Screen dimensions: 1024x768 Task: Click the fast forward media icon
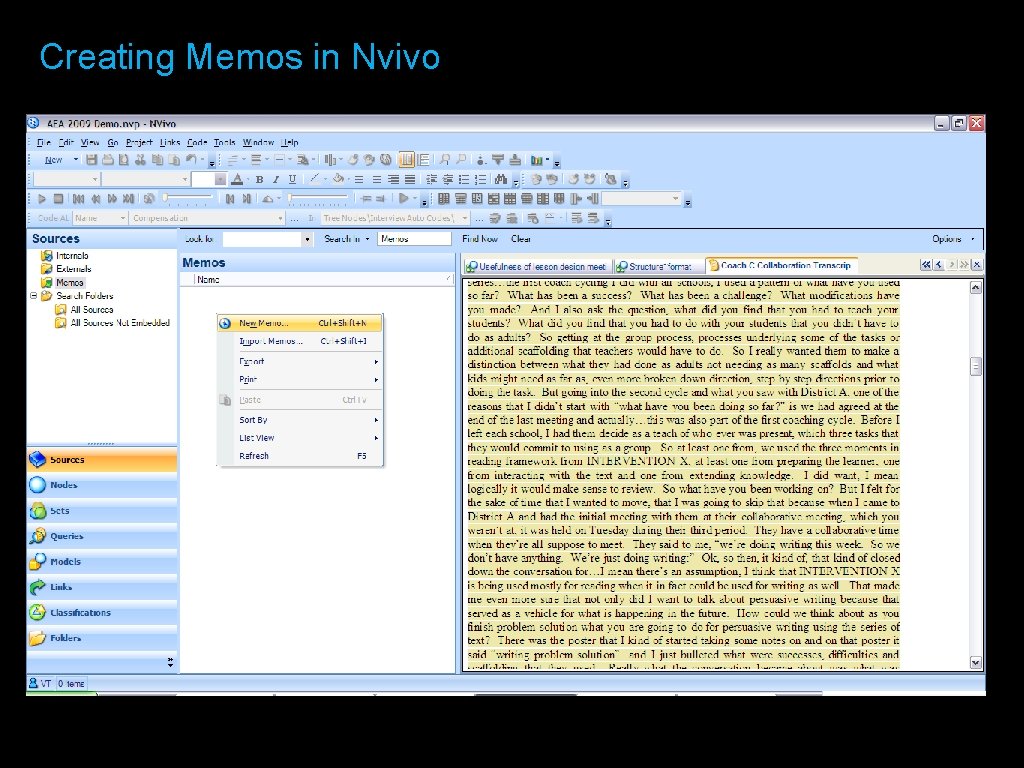click(x=112, y=199)
